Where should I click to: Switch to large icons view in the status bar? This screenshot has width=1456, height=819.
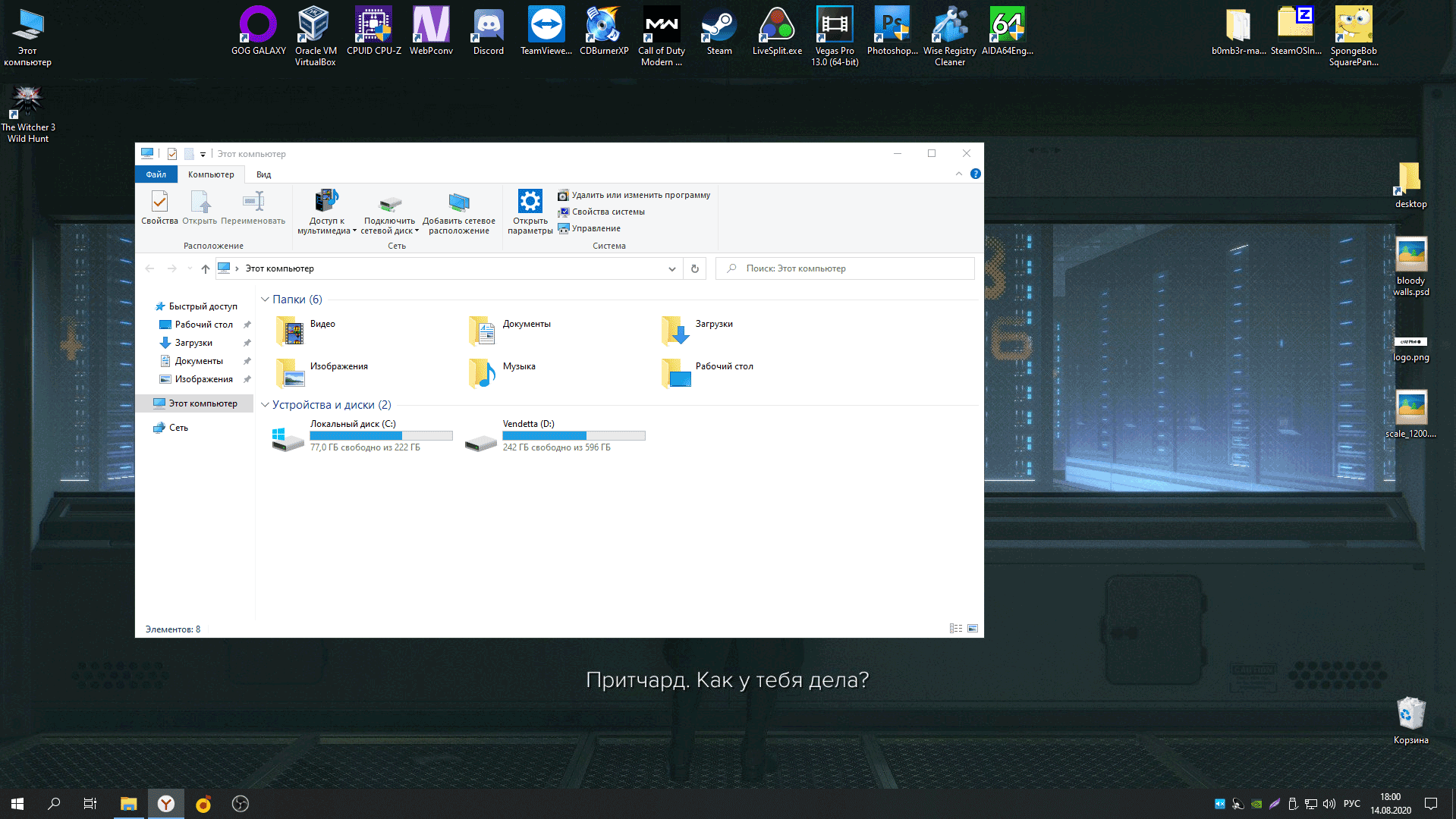tap(971, 629)
